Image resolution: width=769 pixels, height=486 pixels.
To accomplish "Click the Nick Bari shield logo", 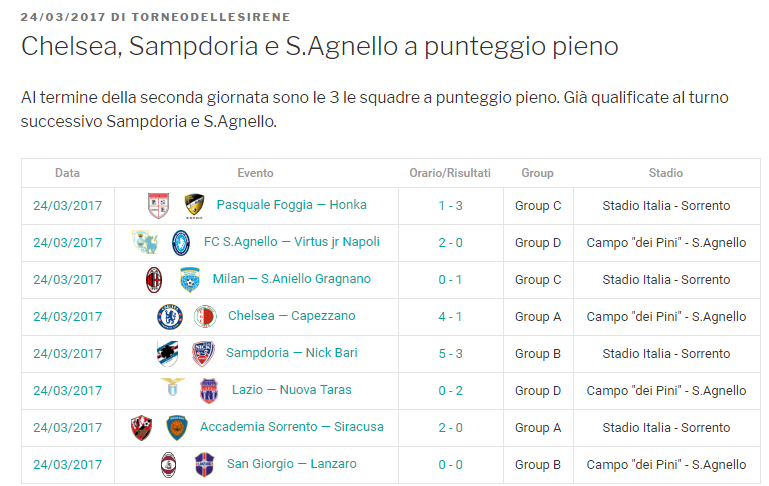I will point(203,354).
